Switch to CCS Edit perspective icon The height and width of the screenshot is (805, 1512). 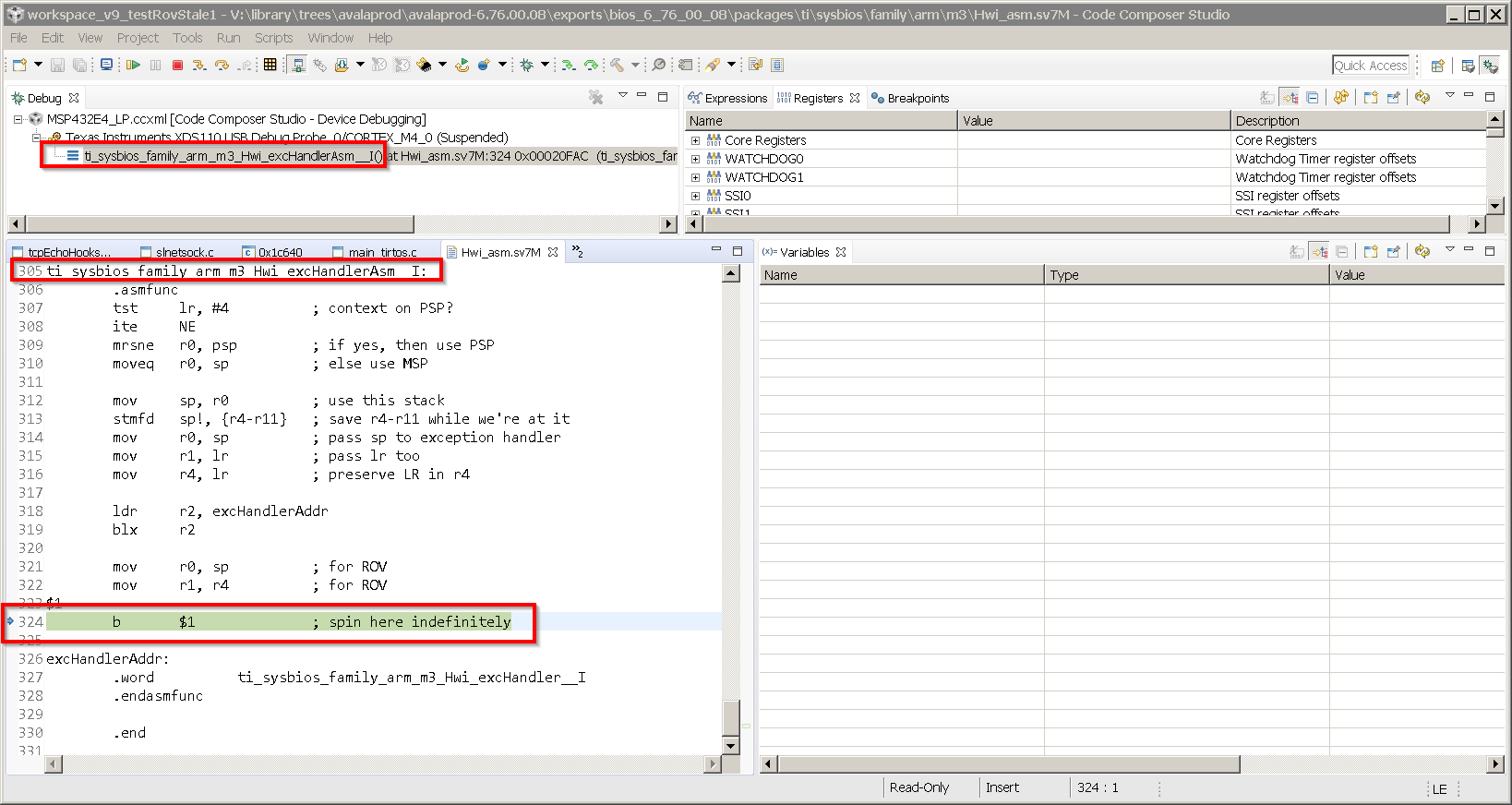click(x=1468, y=66)
